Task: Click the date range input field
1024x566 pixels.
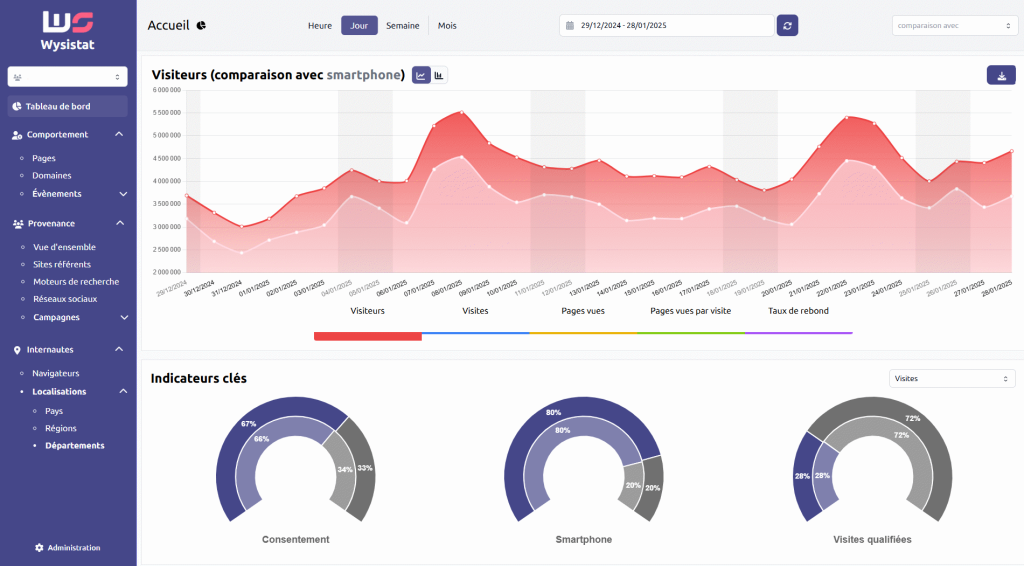Action: 666,26
